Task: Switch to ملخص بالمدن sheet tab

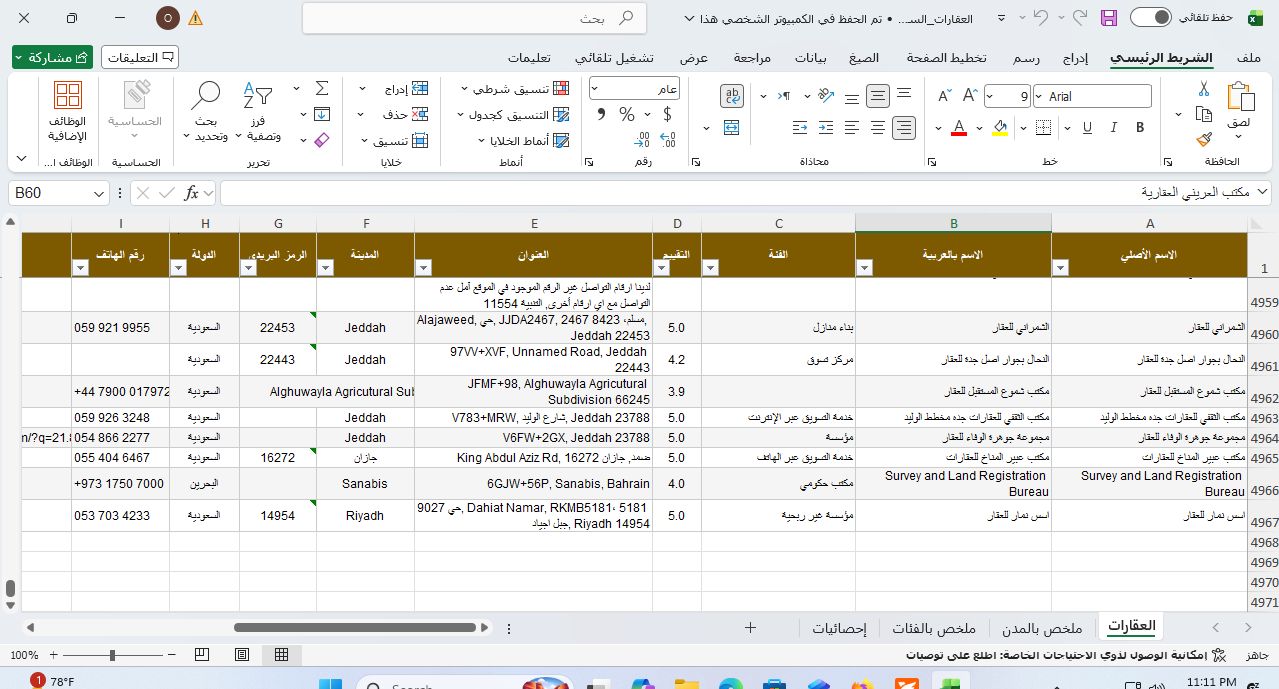Action: [1043, 628]
